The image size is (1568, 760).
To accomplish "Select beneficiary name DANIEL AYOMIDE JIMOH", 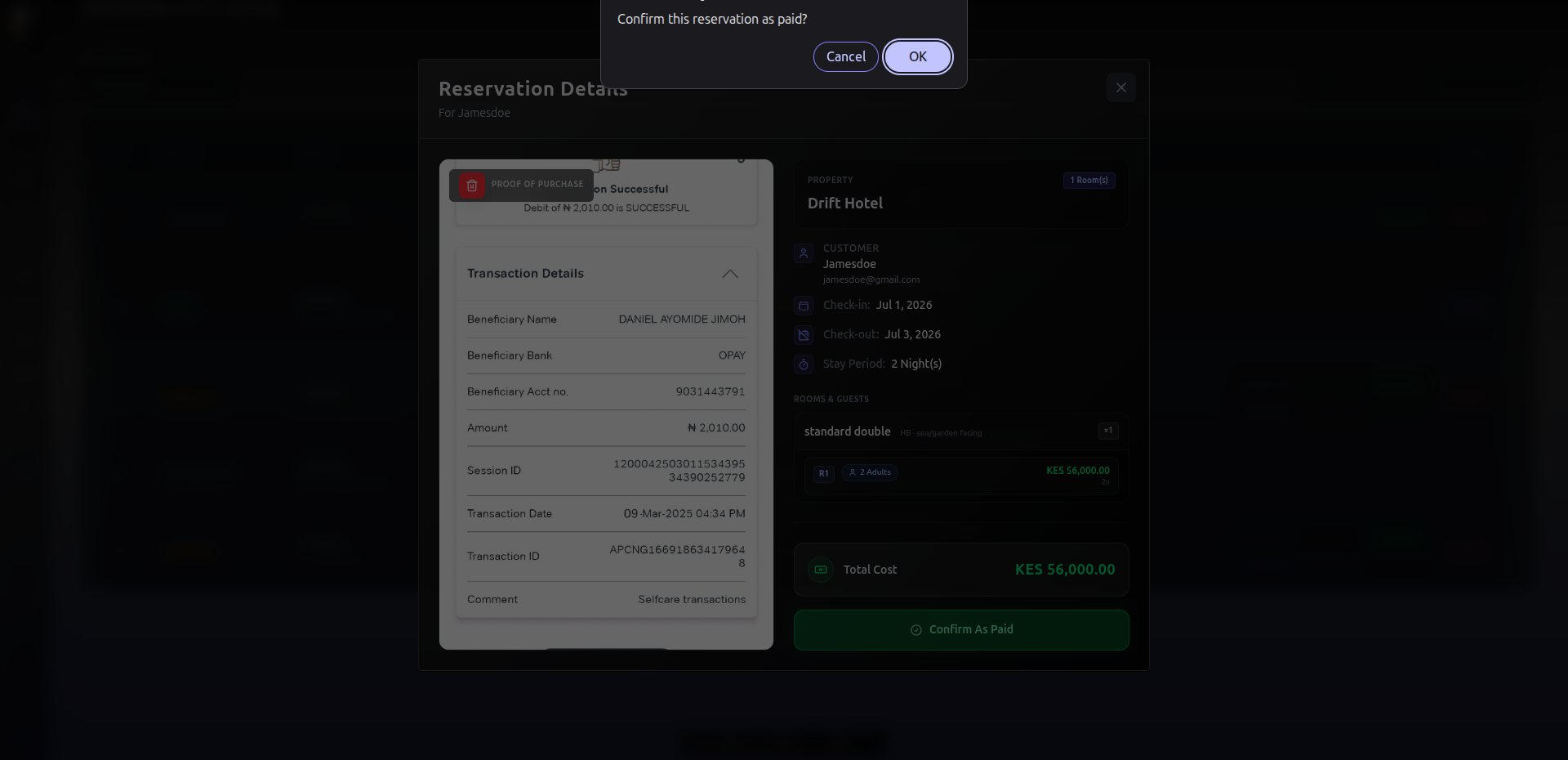I will click(x=682, y=320).
